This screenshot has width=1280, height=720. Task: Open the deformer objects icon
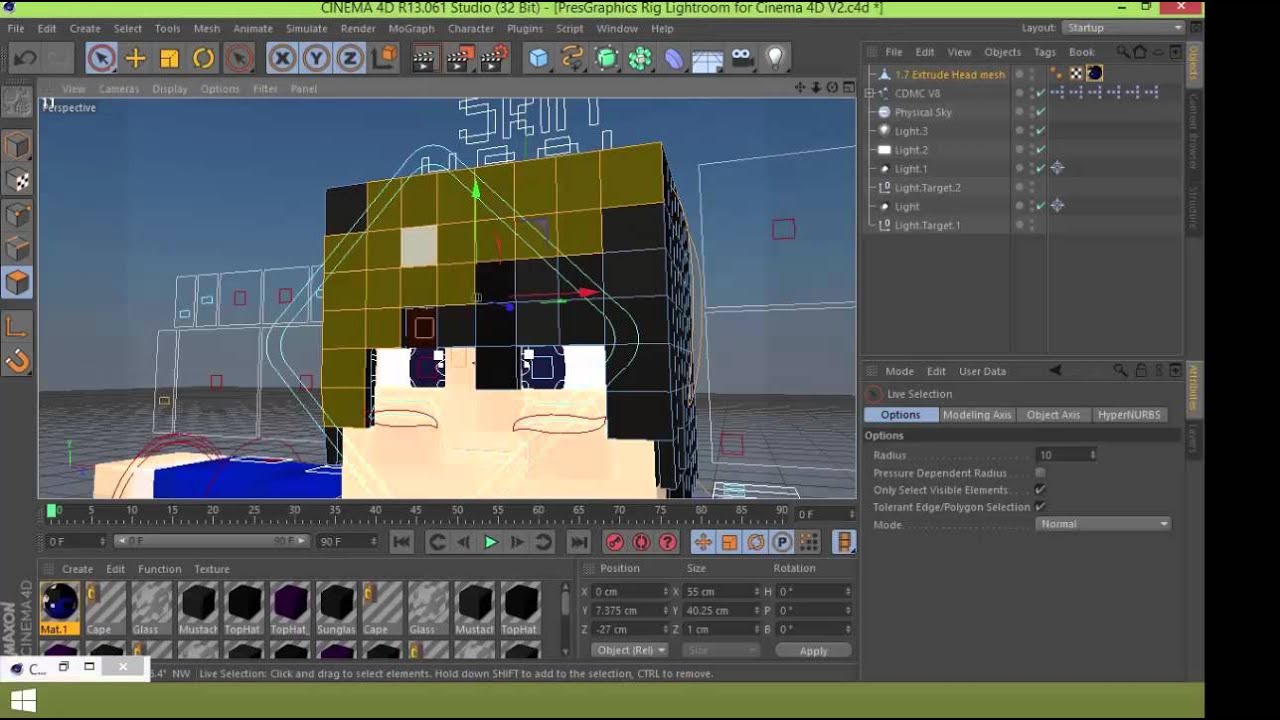674,58
